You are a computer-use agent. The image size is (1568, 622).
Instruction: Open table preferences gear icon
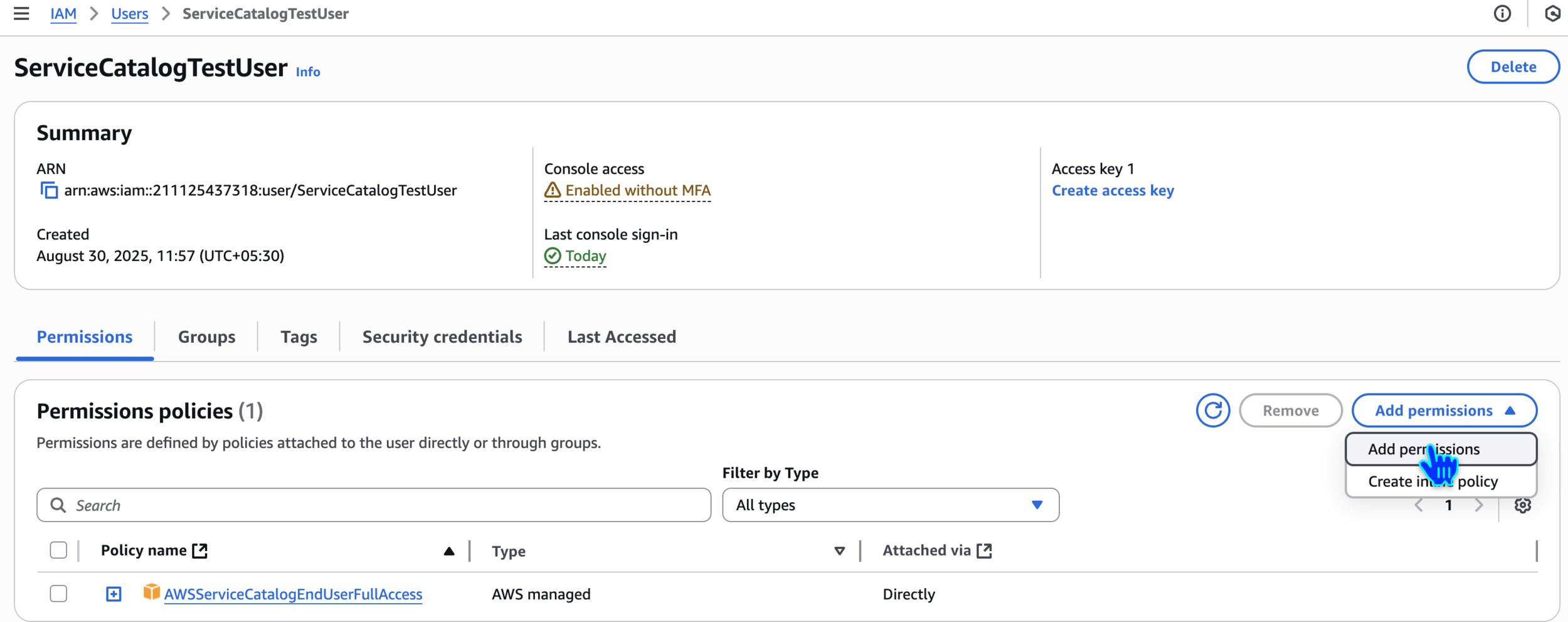1522,505
